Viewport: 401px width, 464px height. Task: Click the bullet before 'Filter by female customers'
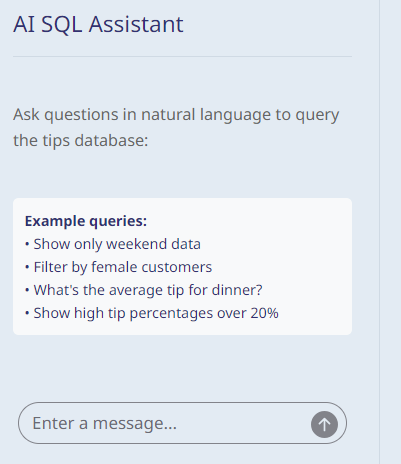click(27, 267)
